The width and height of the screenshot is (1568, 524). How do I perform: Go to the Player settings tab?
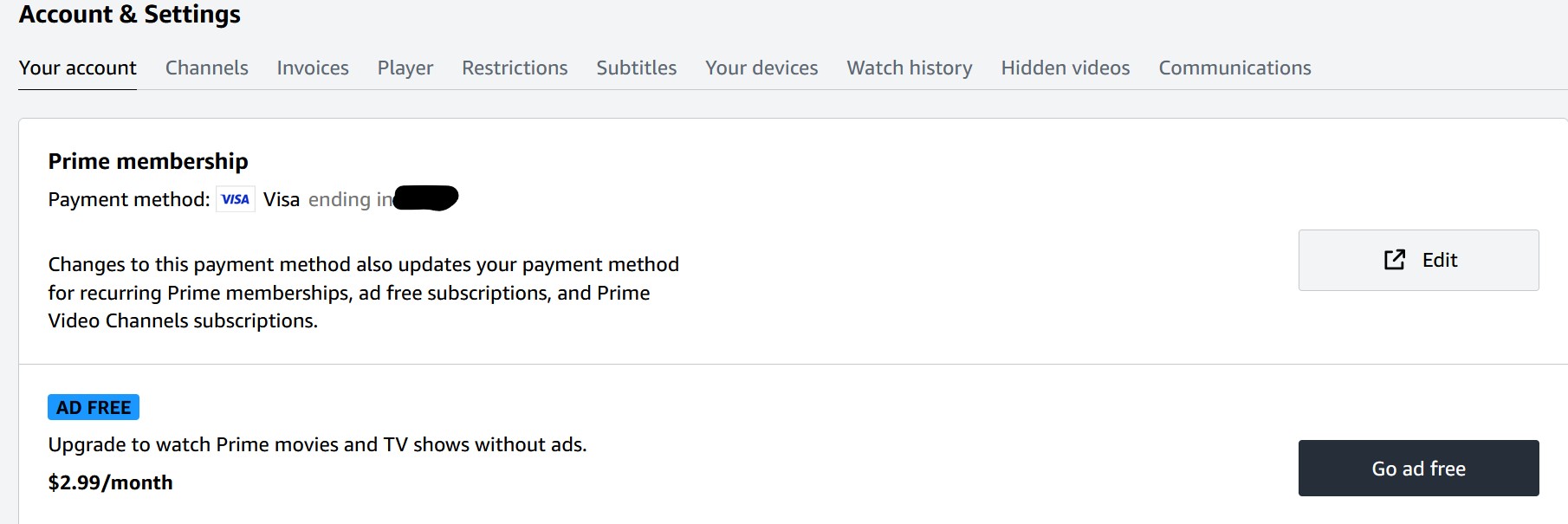point(405,68)
